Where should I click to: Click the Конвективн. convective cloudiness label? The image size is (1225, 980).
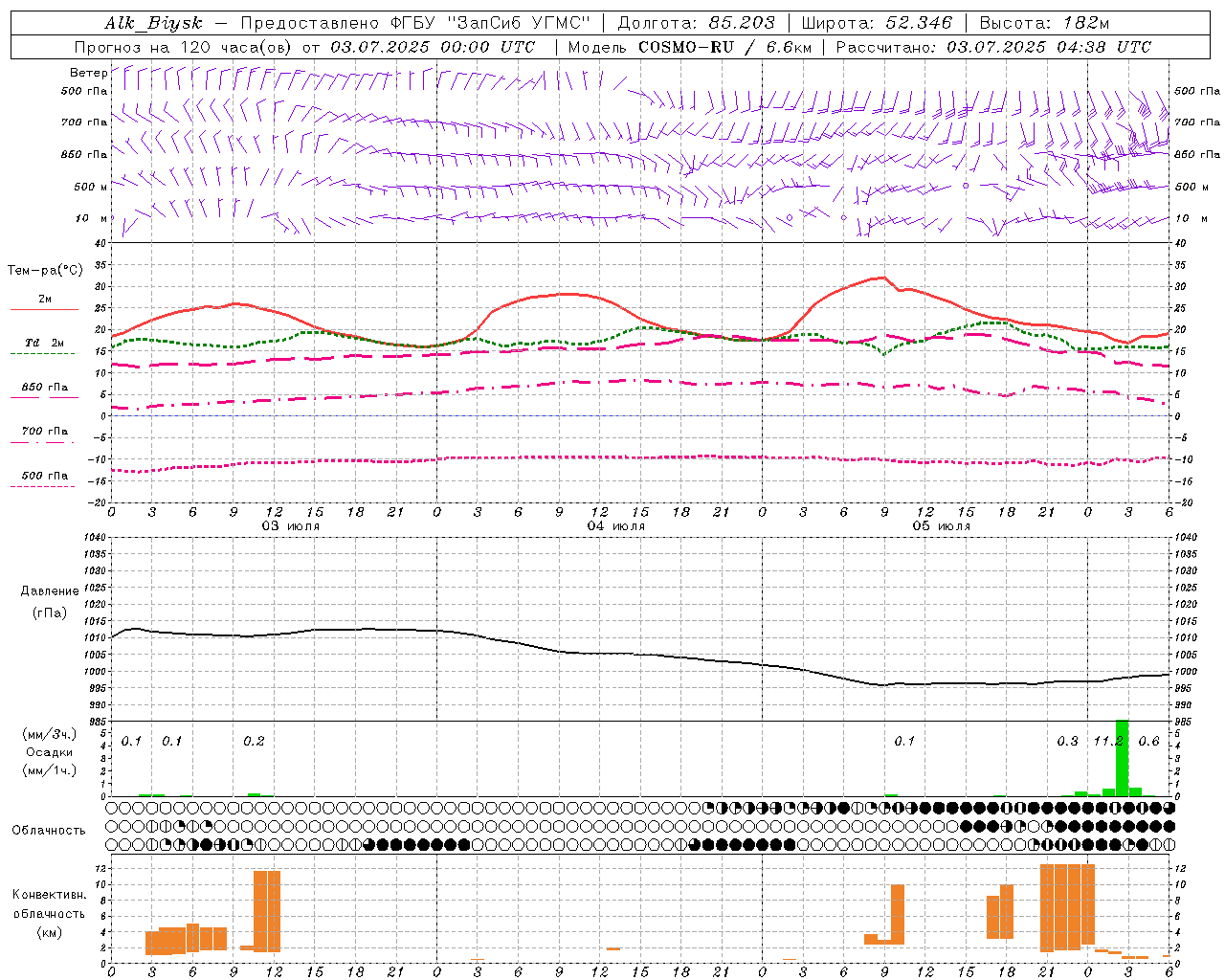pyautogui.click(x=49, y=895)
